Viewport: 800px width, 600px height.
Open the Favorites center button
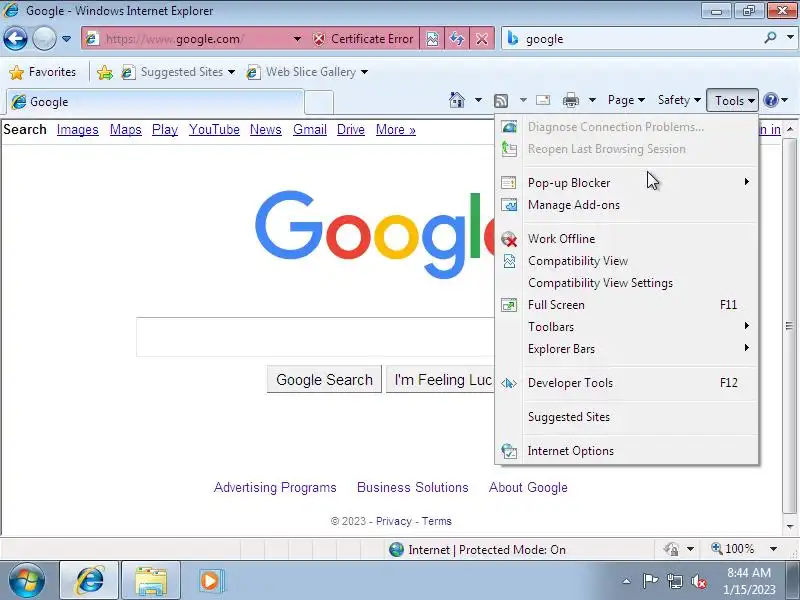[x=42, y=72]
